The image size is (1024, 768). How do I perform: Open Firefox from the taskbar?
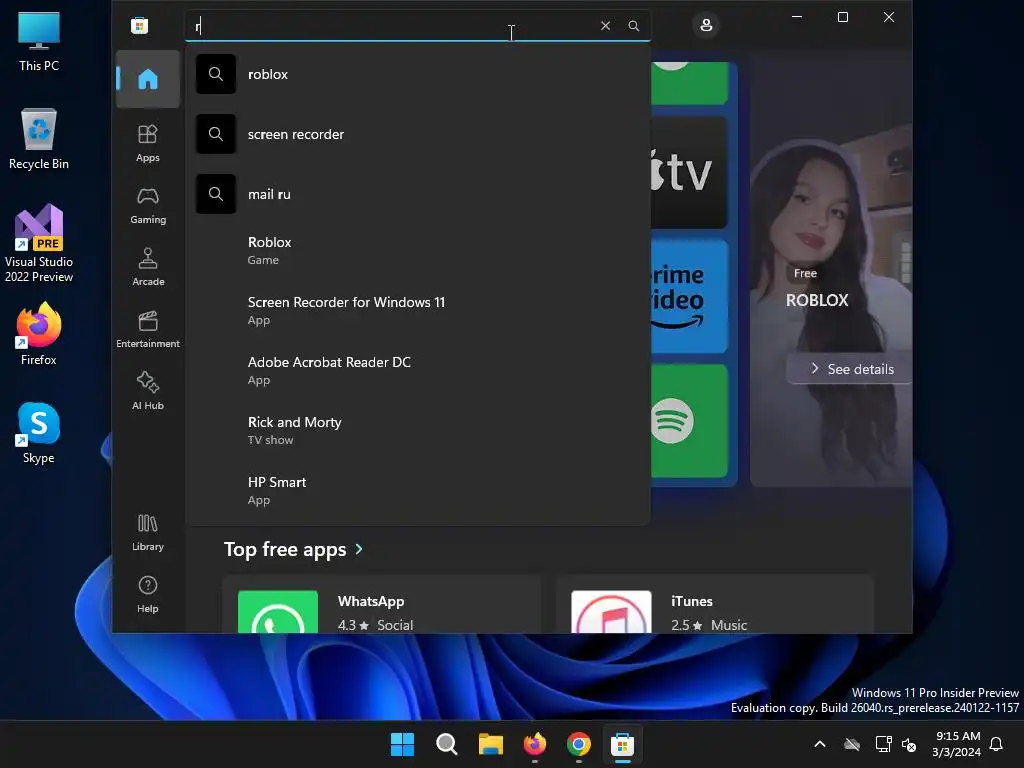point(535,744)
